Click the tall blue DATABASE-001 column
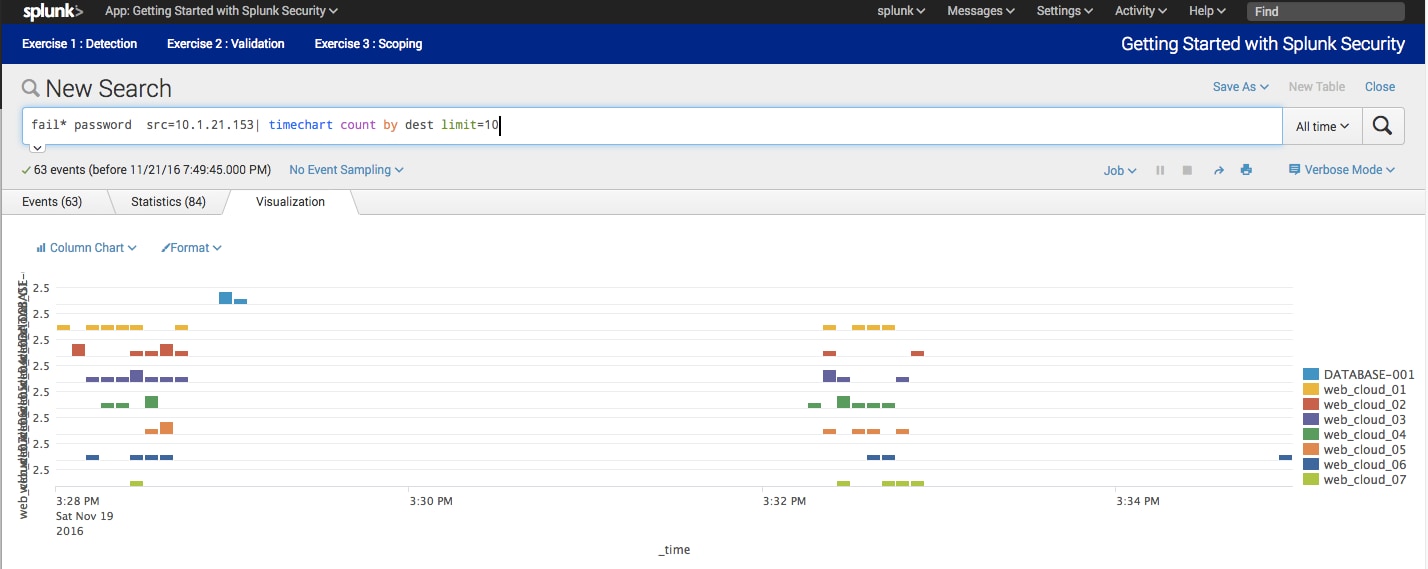 [225, 298]
